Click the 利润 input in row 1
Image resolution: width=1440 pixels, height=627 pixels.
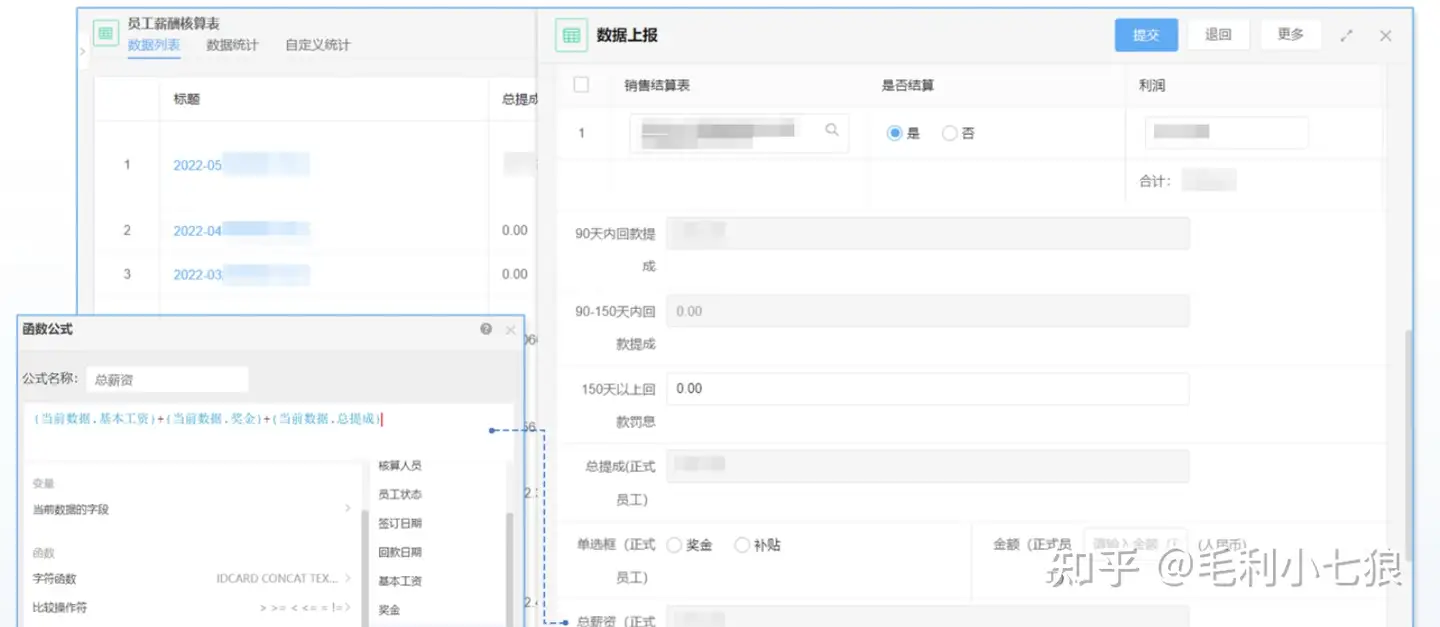[1226, 132]
